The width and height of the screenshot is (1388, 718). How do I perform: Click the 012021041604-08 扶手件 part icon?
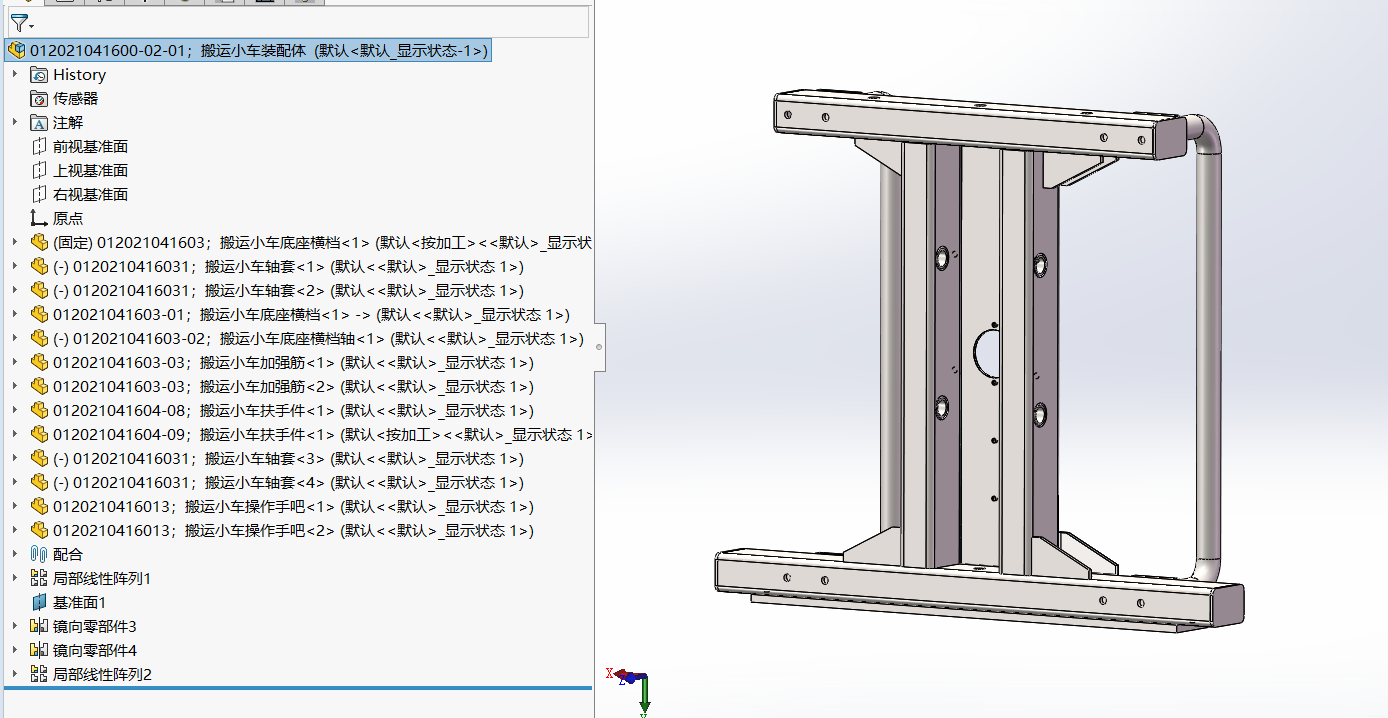tap(39, 411)
